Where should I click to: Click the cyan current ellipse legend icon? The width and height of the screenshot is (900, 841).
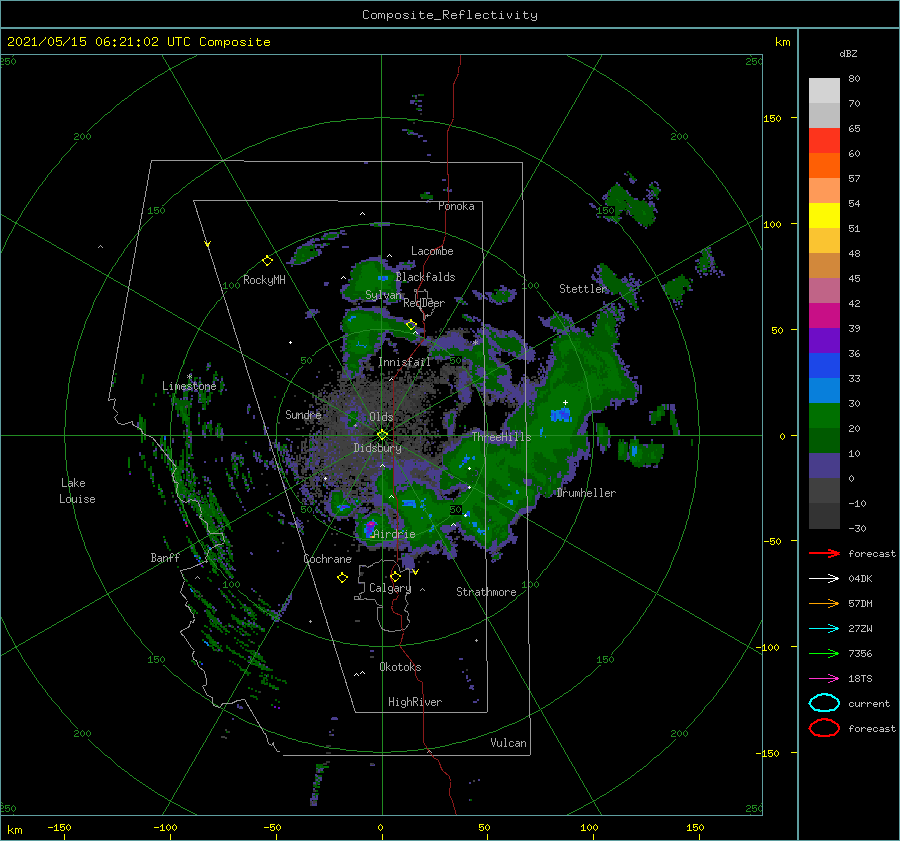pos(824,703)
